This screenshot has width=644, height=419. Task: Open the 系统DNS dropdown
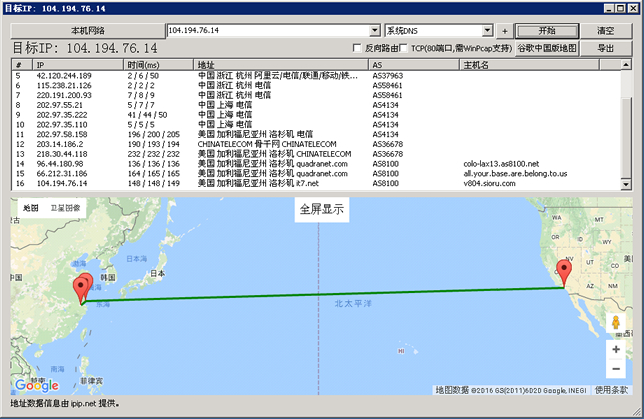487,31
